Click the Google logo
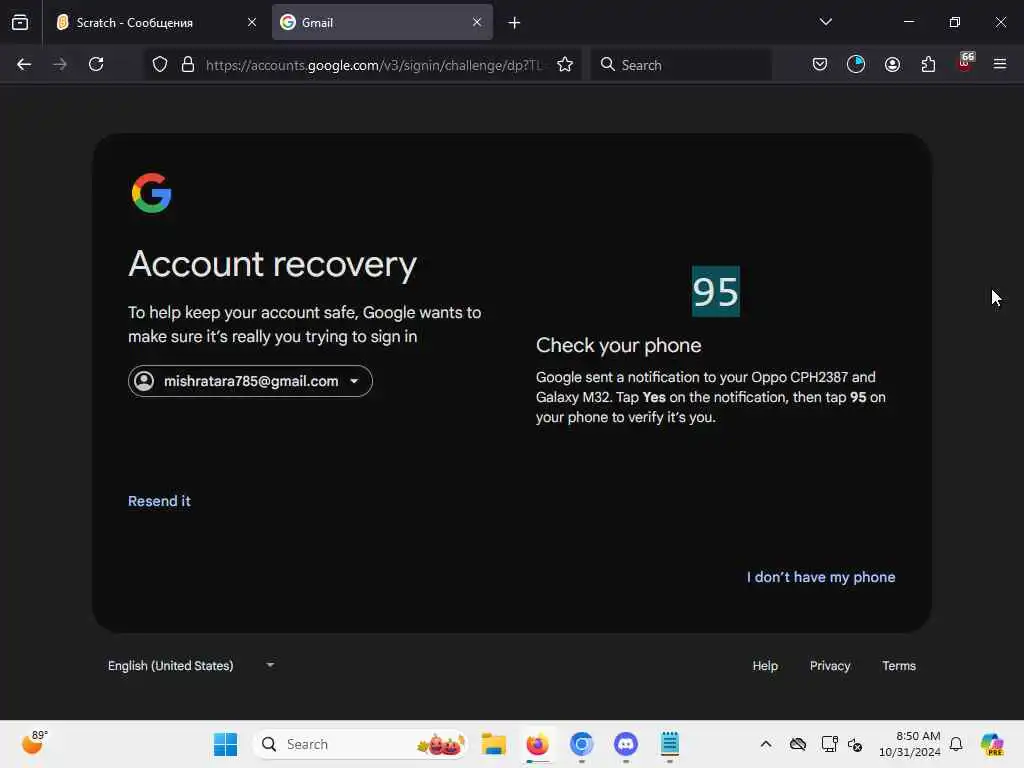This screenshot has height=768, width=1024. (152, 193)
